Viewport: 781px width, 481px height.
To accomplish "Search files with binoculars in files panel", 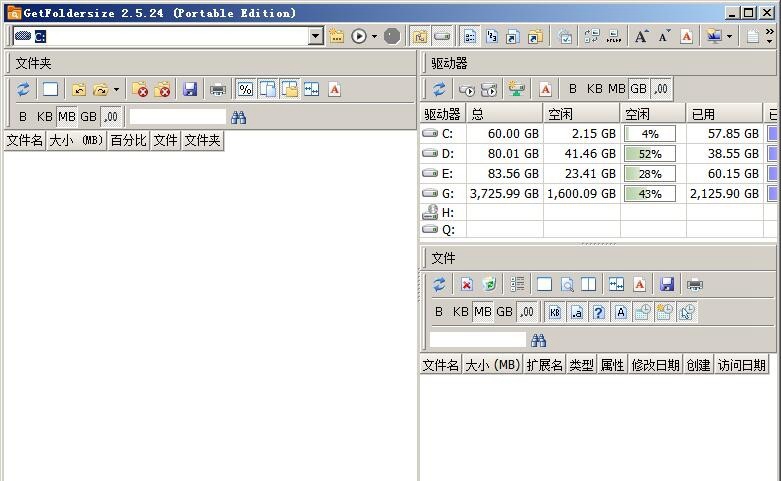I will (x=538, y=341).
